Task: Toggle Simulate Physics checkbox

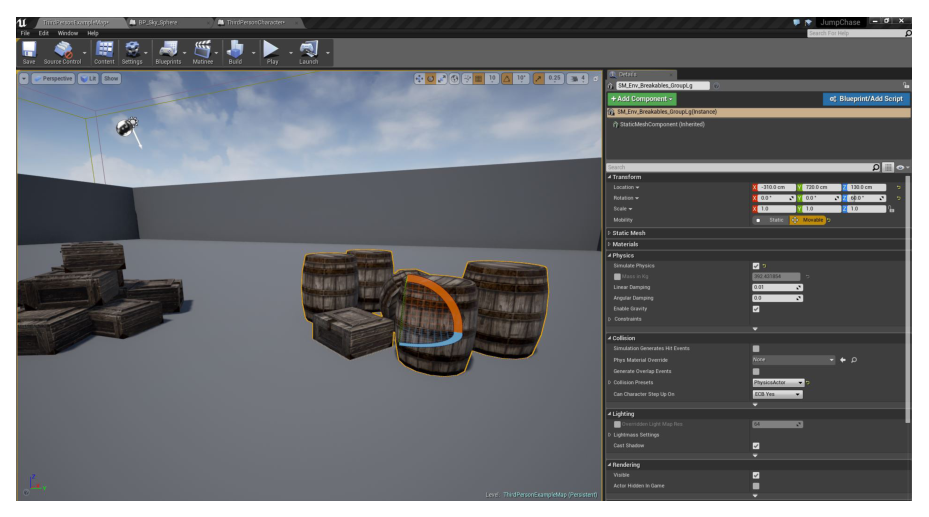Action: (756, 266)
